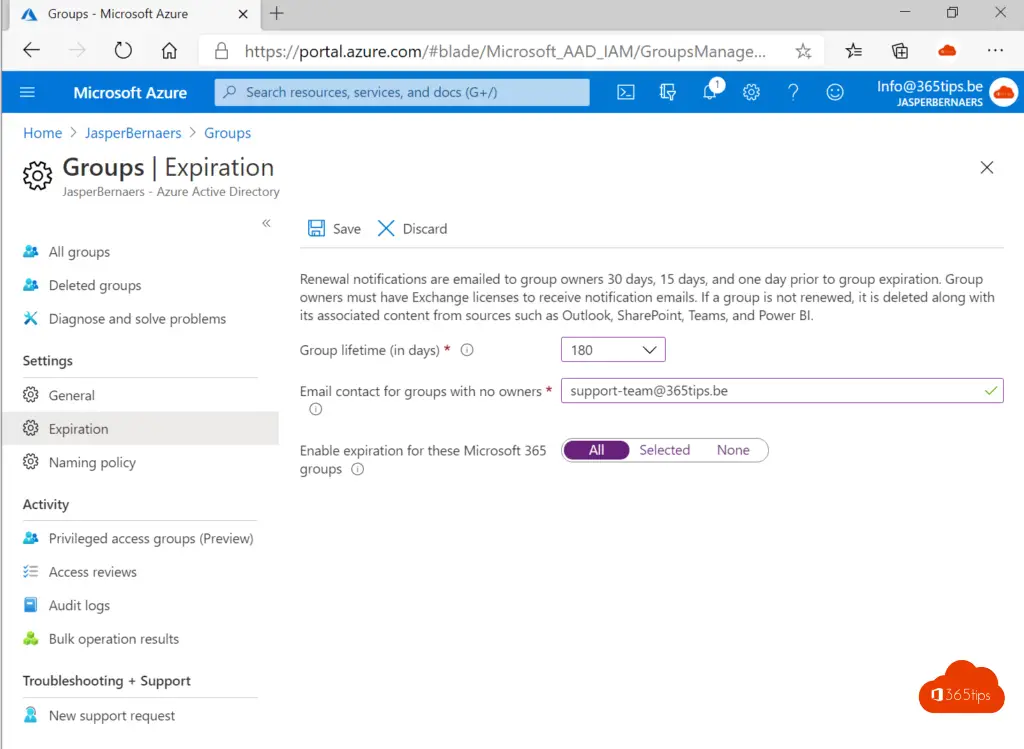The width and height of the screenshot is (1024, 749).
Task: Select the Groups - Microsoft Azure browser tab
Action: click(134, 14)
